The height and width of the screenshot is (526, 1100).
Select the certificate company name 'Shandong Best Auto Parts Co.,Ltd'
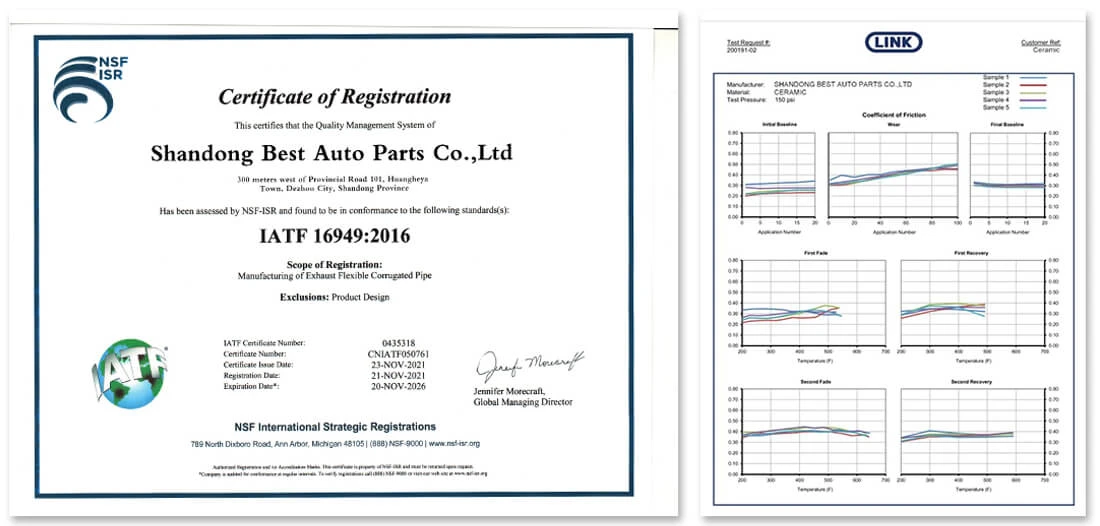point(331,152)
